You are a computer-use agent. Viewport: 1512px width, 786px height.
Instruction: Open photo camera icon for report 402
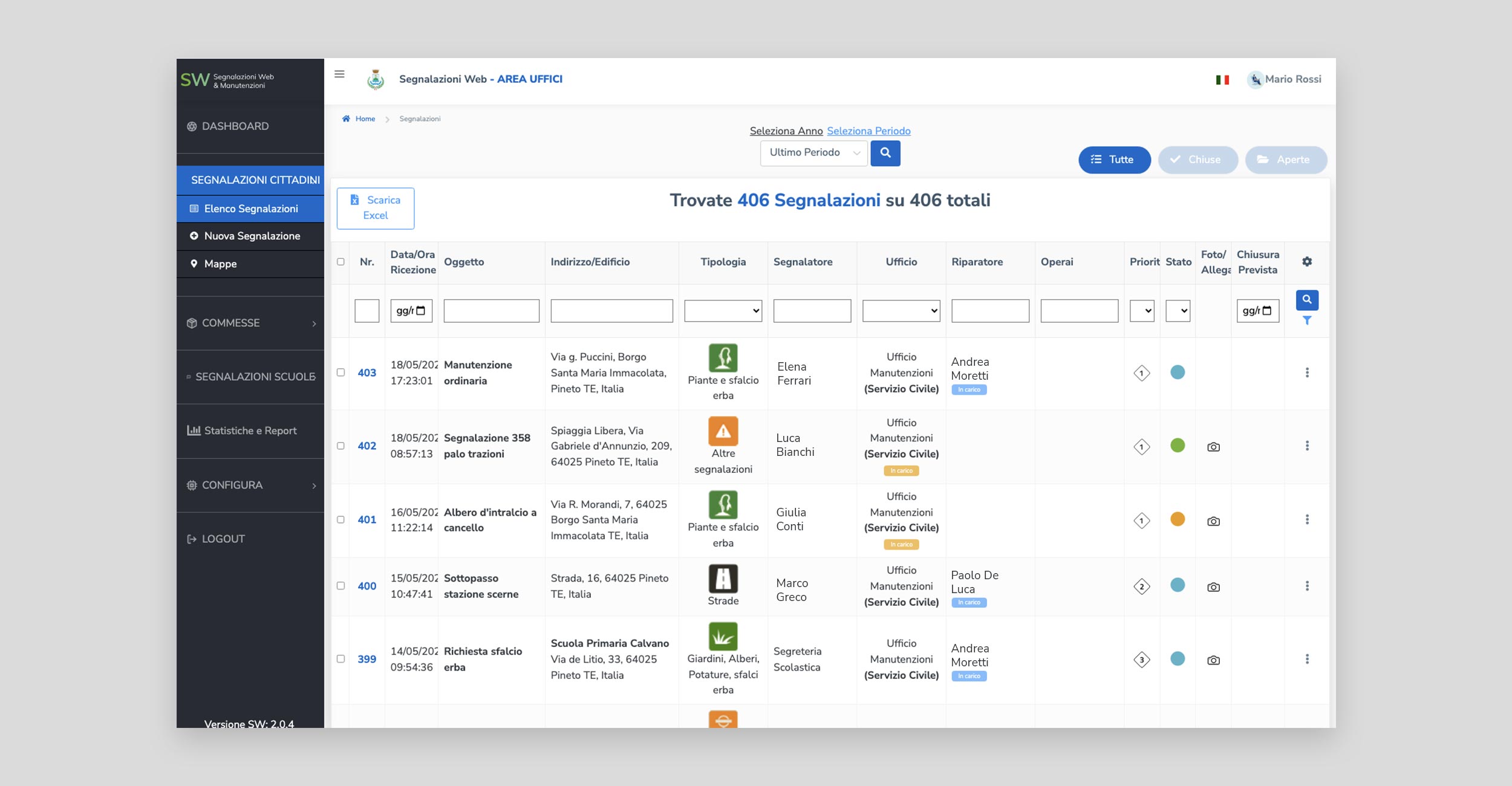click(x=1213, y=447)
